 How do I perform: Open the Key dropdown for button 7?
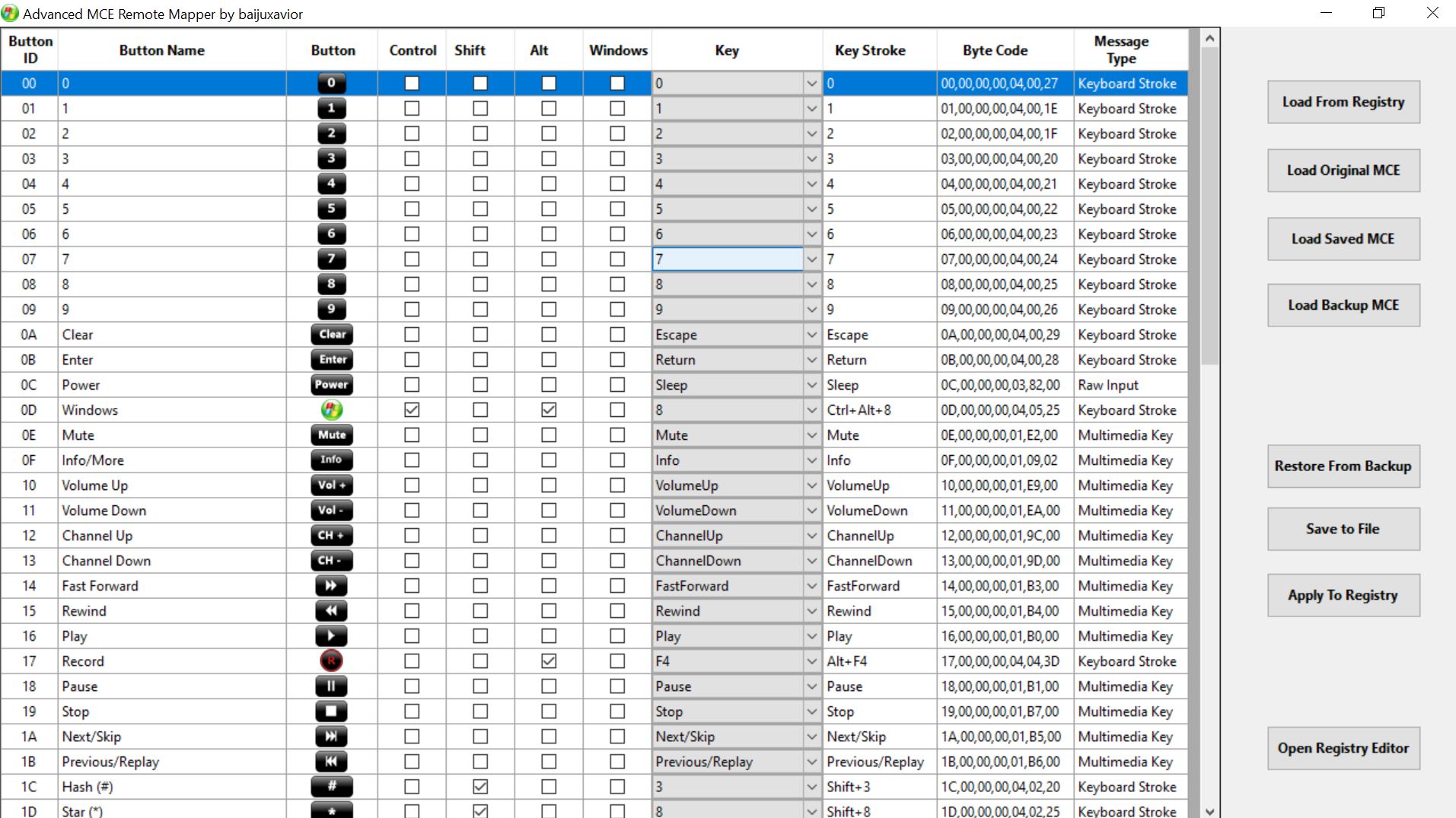(811, 259)
